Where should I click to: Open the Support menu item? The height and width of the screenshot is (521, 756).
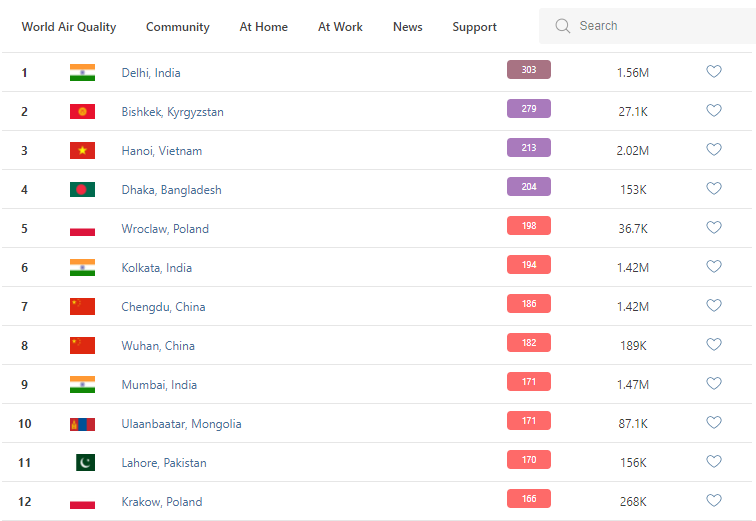(x=474, y=27)
